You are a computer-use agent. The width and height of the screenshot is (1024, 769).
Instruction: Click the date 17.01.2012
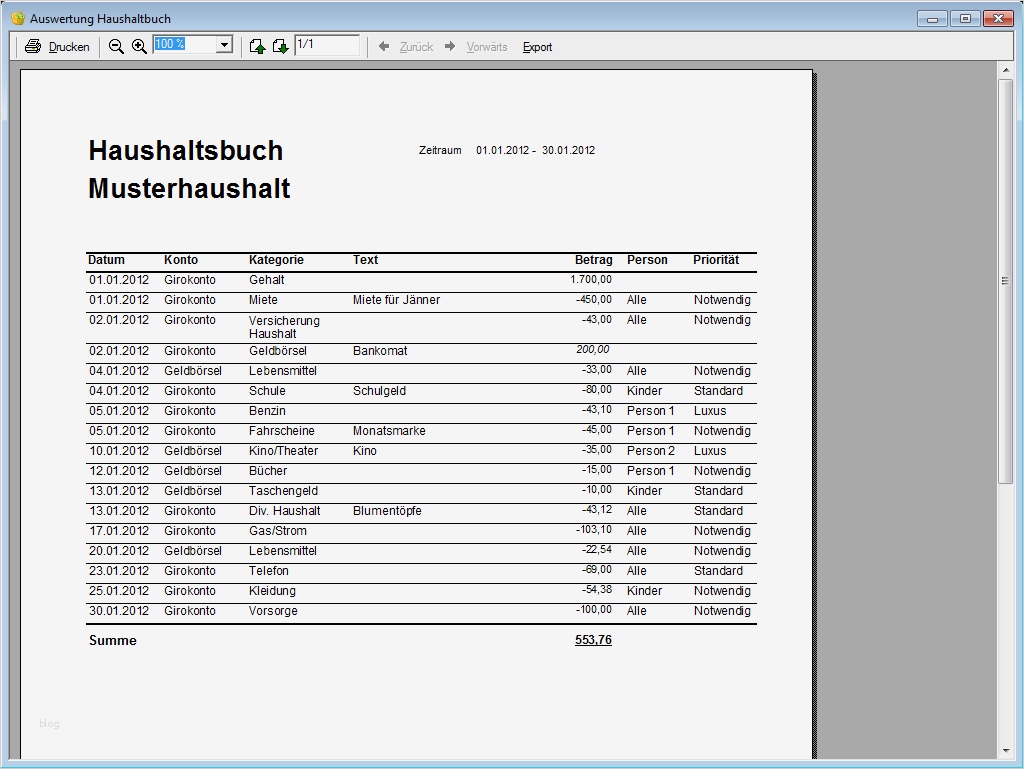tap(119, 531)
